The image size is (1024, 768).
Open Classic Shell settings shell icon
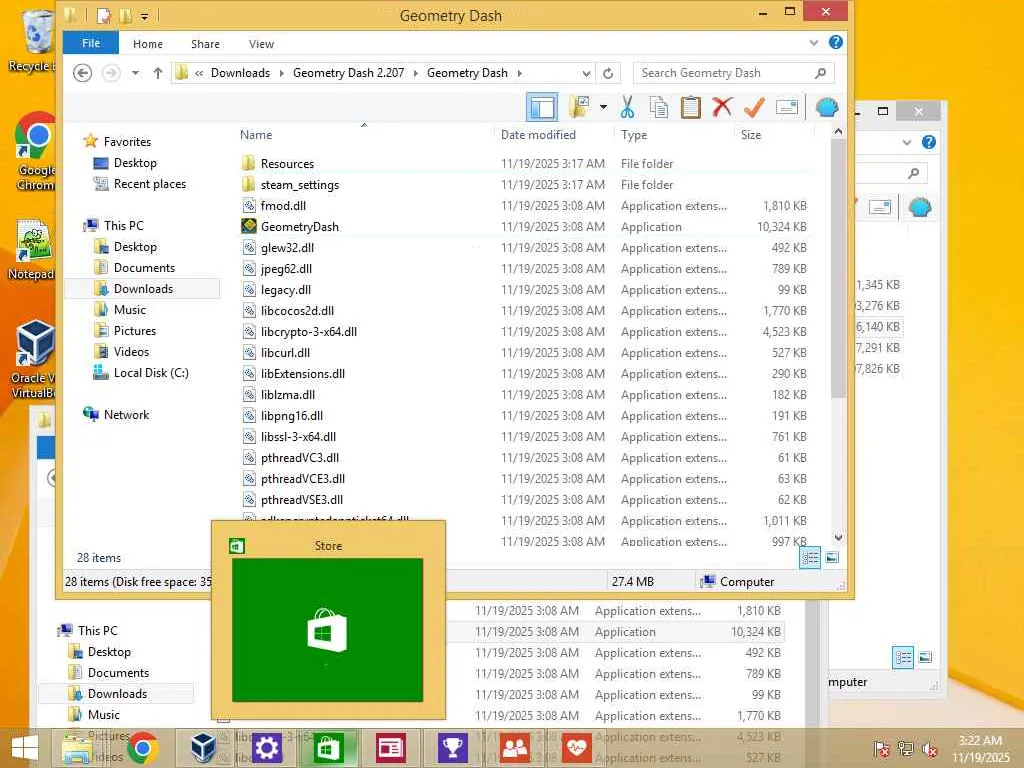click(827, 107)
